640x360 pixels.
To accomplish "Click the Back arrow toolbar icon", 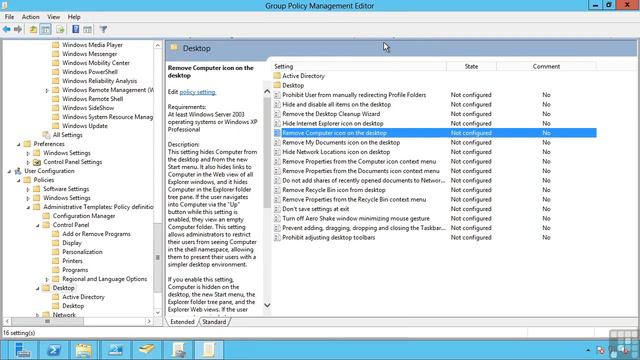I will [7, 29].
